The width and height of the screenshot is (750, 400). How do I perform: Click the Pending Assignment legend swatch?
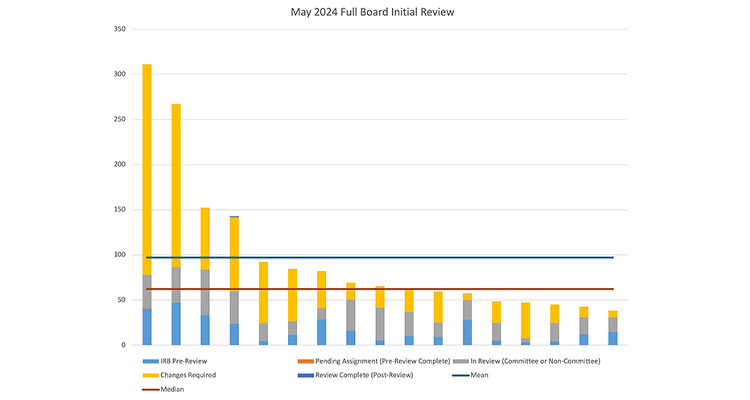click(x=307, y=361)
